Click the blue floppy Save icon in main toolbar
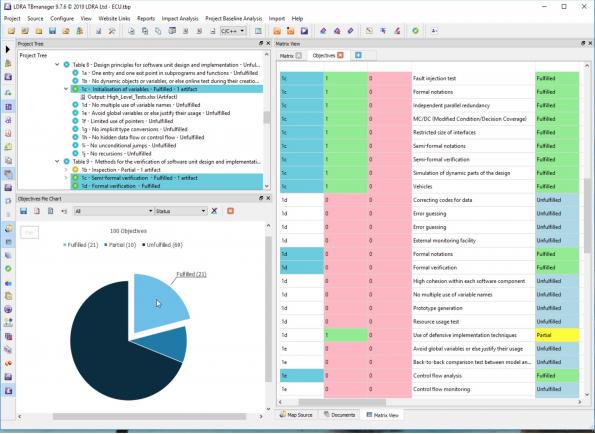The width and height of the screenshot is (595, 434). pos(52,31)
